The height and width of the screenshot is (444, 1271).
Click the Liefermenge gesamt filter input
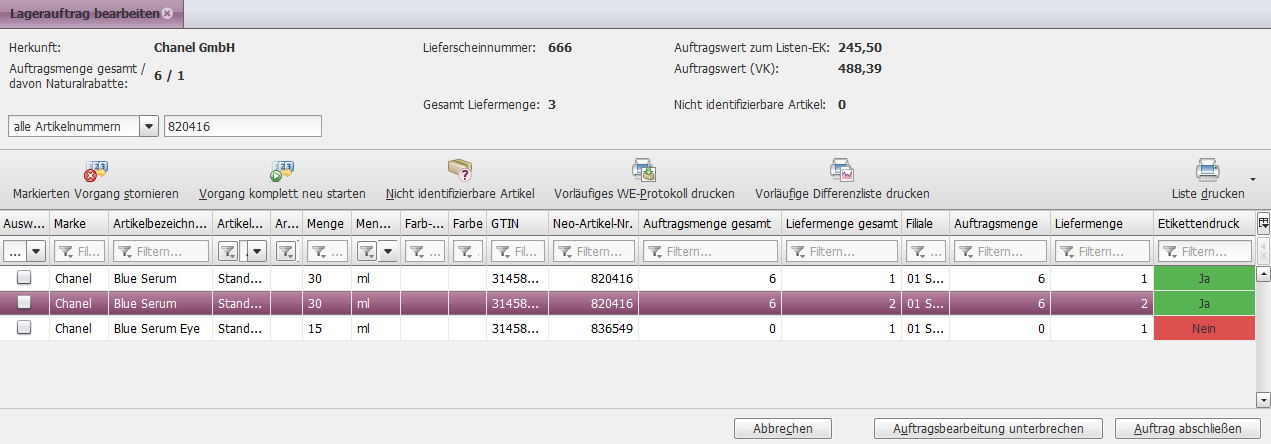coord(842,251)
